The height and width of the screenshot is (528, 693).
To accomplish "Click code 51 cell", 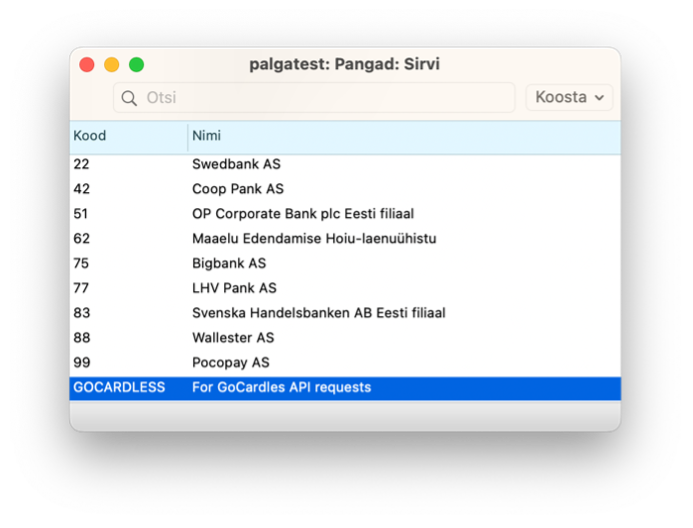I will coord(81,214).
